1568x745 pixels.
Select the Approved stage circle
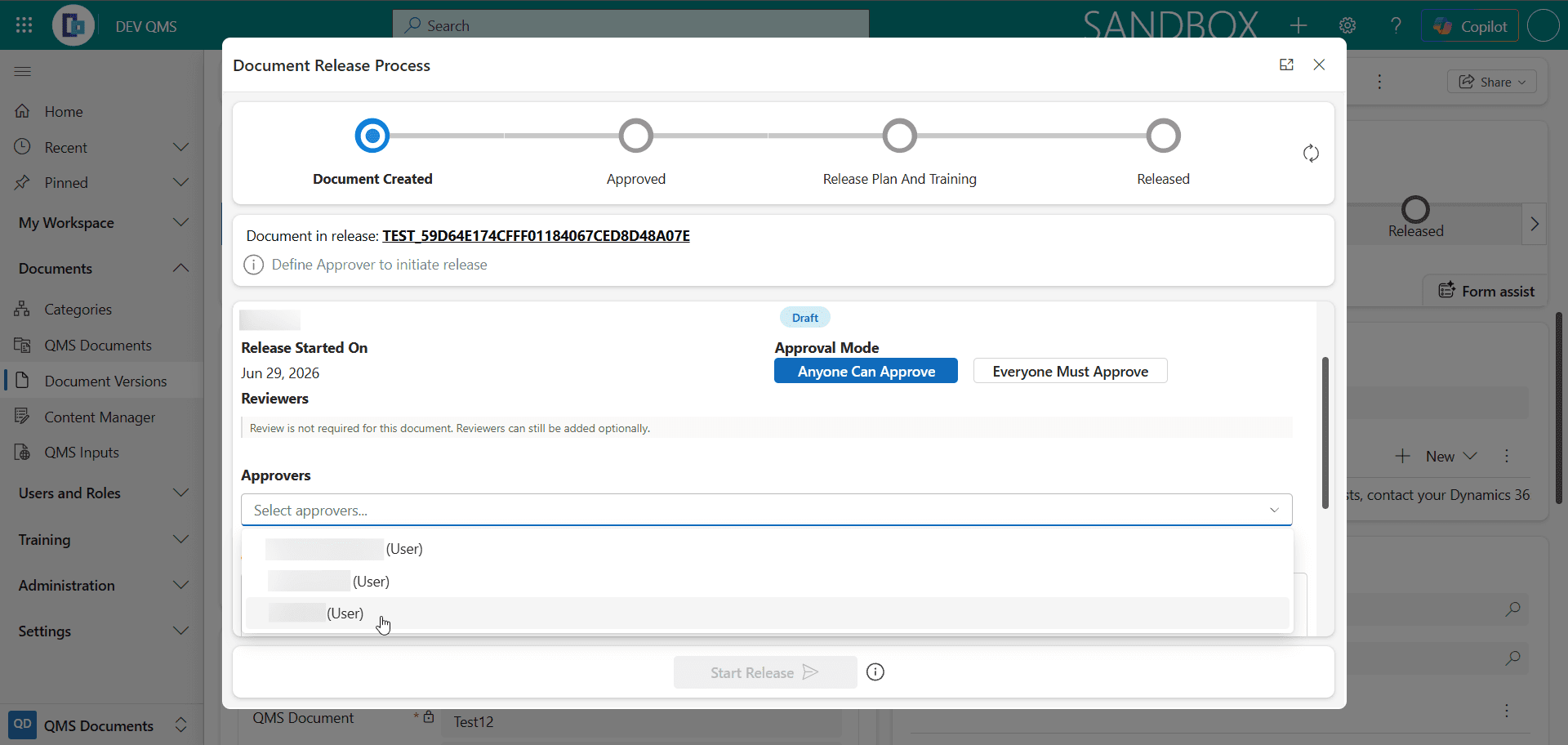coord(636,136)
